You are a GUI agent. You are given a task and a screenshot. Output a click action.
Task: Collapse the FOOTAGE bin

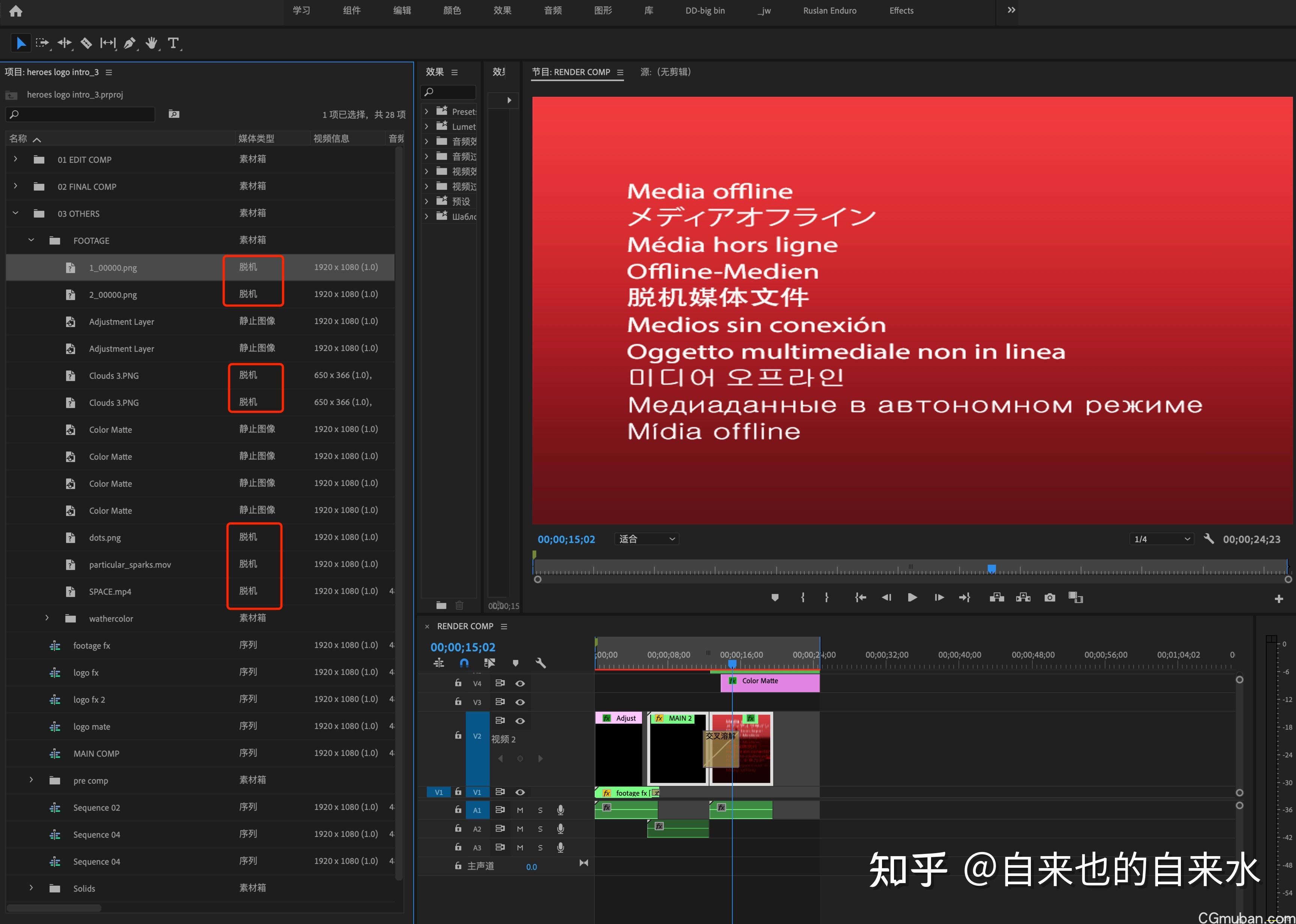click(x=31, y=240)
